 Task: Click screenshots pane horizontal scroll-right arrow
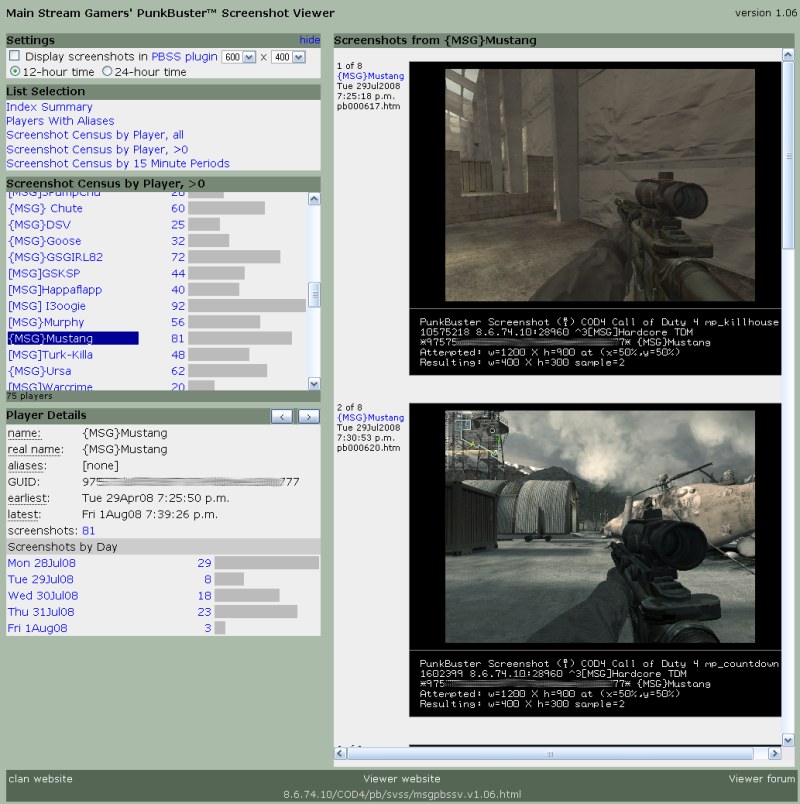773,753
